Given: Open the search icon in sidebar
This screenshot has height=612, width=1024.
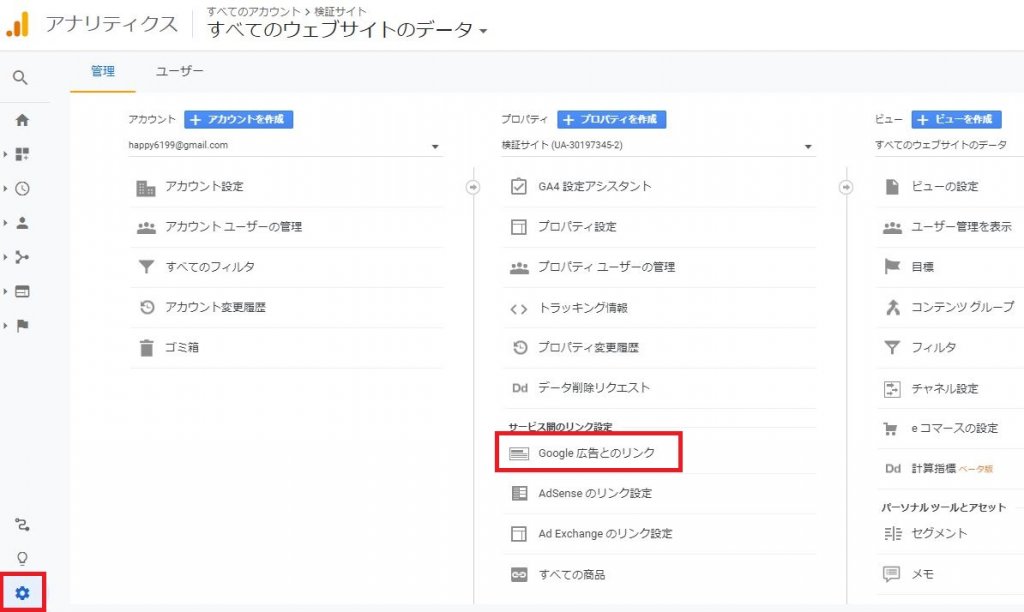Looking at the screenshot, I should [20, 78].
